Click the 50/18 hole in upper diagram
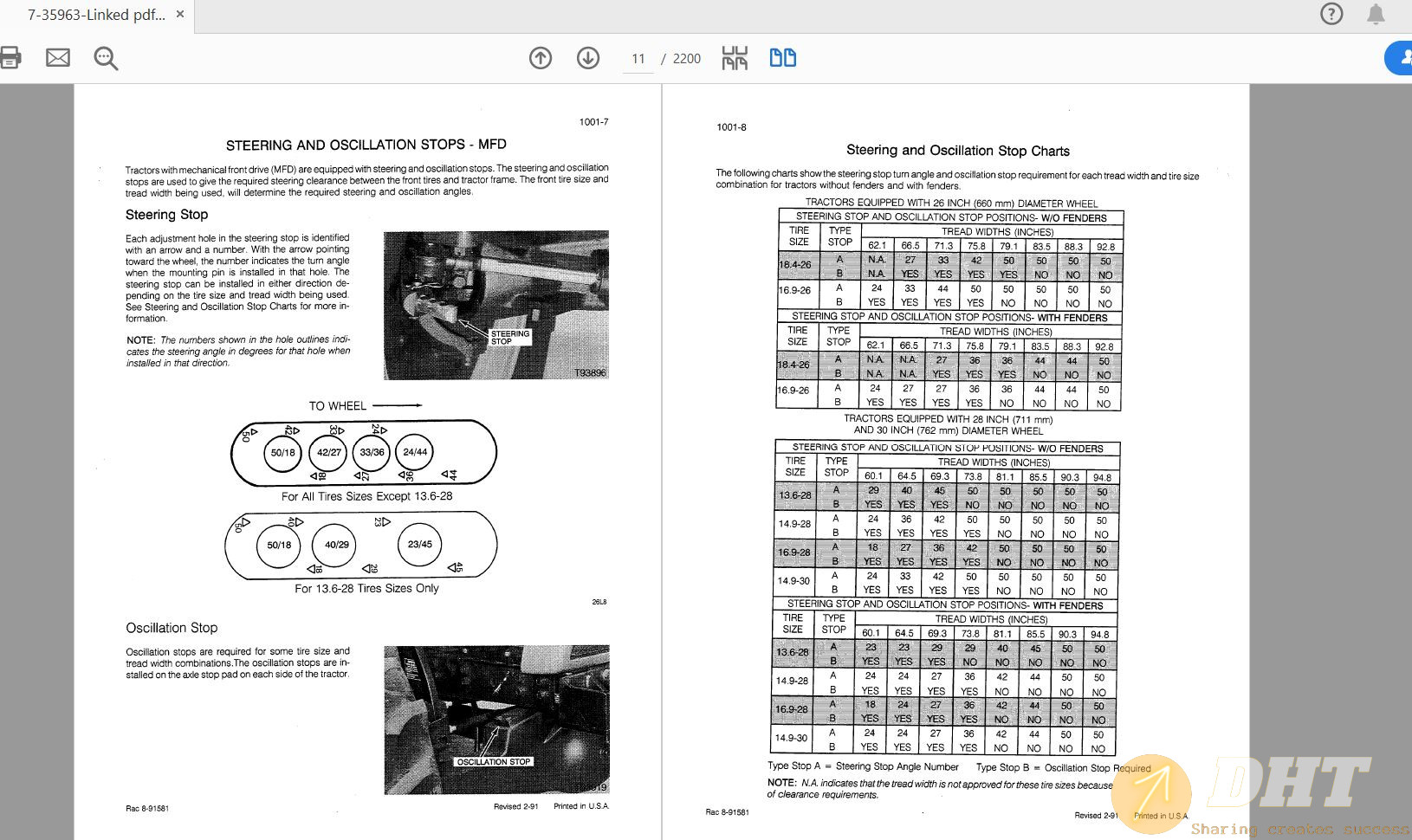Screen dimensions: 1412x840 pyautogui.click(x=282, y=453)
